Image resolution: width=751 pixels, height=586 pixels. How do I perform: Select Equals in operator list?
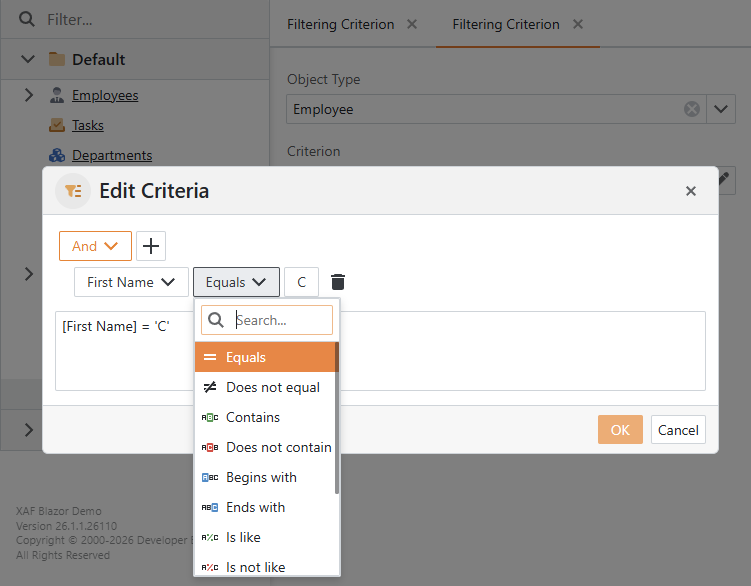pos(265,357)
